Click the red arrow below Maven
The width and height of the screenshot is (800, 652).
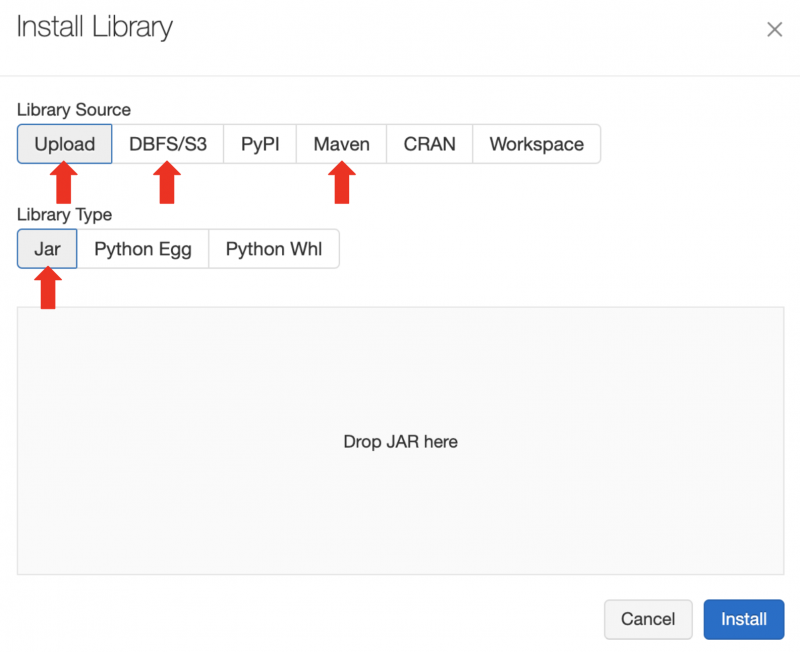[x=342, y=183]
